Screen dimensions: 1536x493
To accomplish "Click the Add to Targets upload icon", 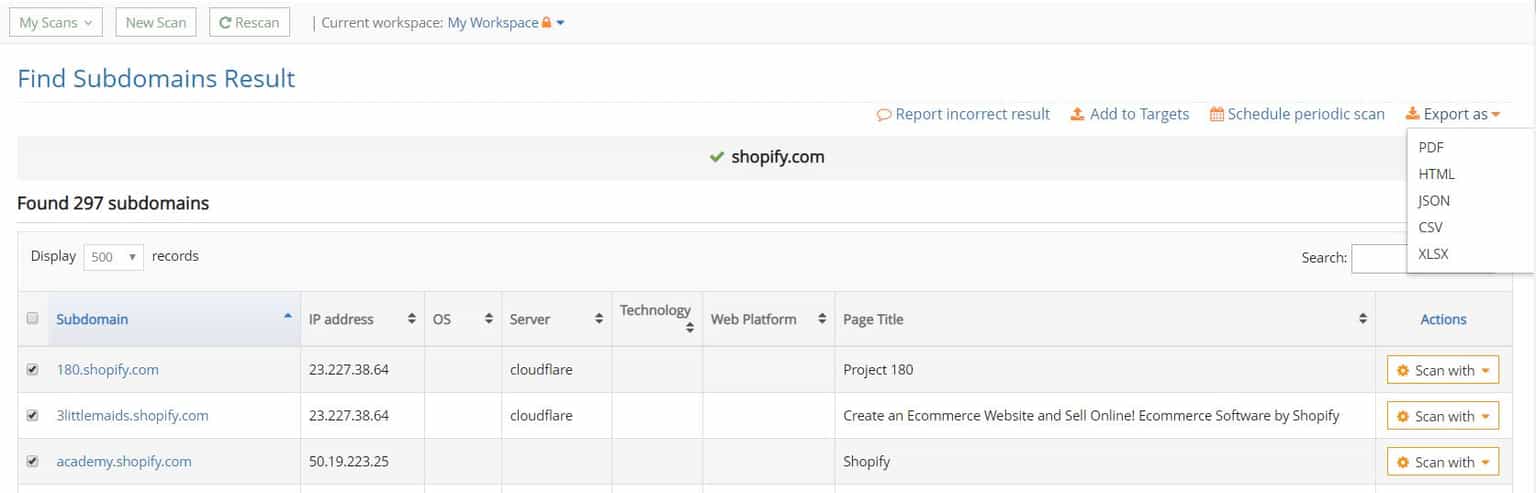I will point(1077,114).
